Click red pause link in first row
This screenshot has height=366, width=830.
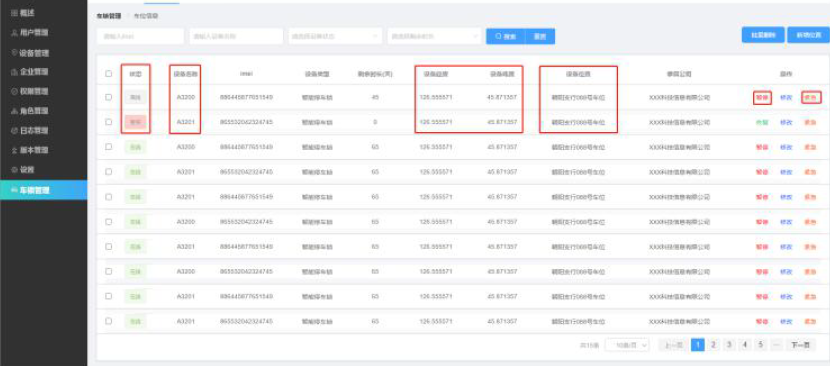click(x=762, y=97)
